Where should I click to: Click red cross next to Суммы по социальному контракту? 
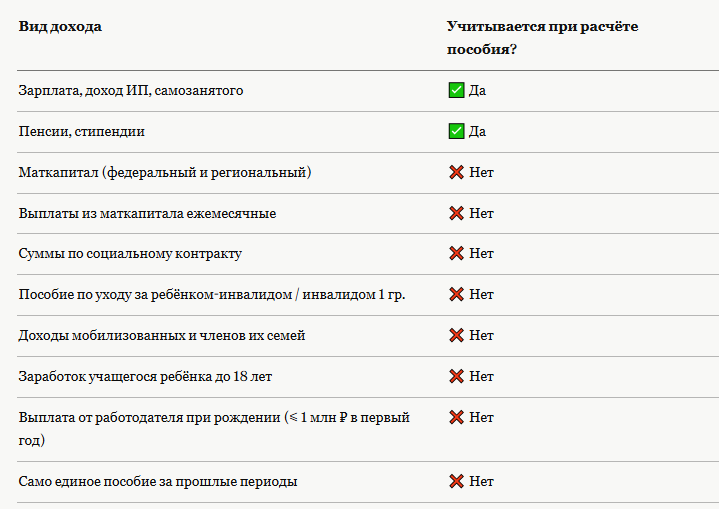pos(456,253)
